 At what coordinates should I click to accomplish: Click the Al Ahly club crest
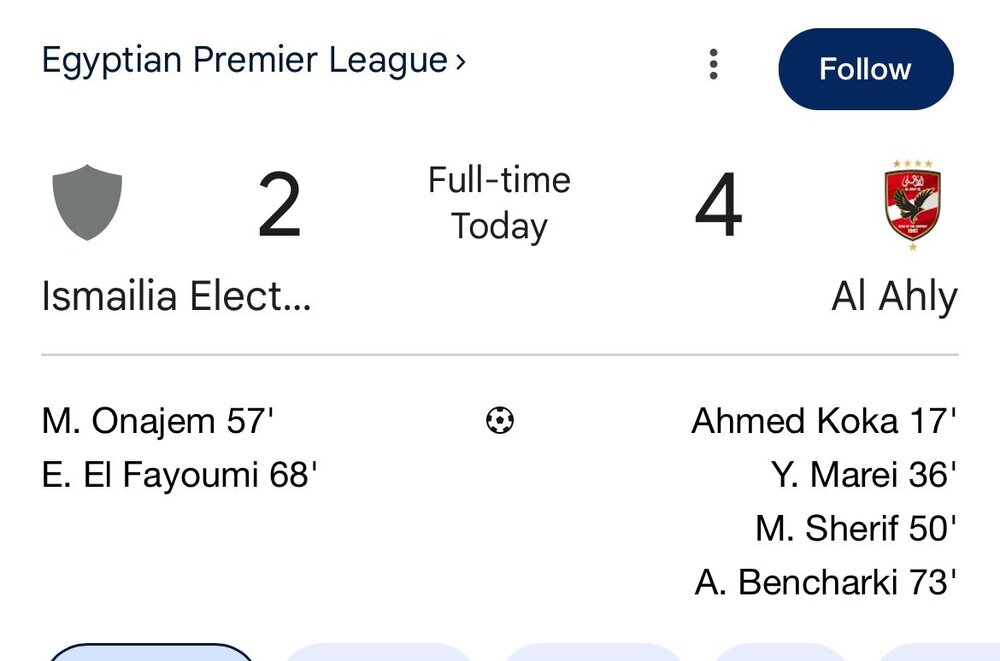click(x=912, y=204)
